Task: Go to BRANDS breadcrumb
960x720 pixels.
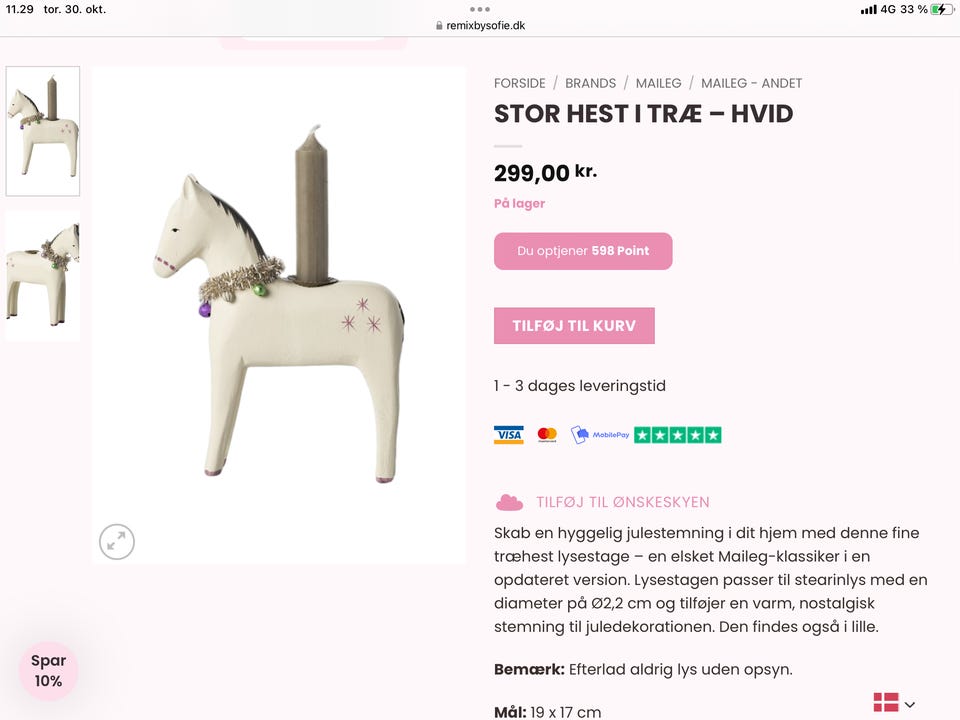Action: click(x=590, y=83)
